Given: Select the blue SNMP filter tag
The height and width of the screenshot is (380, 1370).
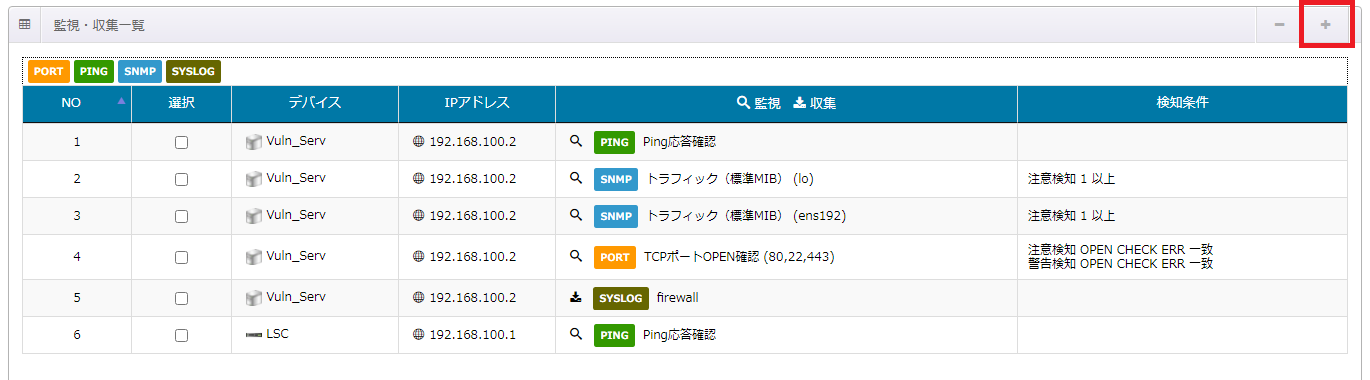Looking at the screenshot, I should [139, 72].
